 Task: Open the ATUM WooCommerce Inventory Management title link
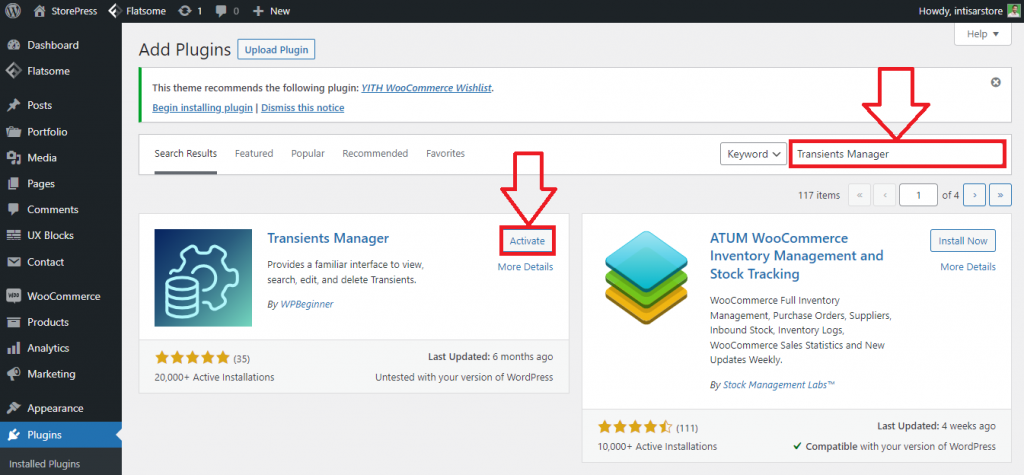pos(797,256)
